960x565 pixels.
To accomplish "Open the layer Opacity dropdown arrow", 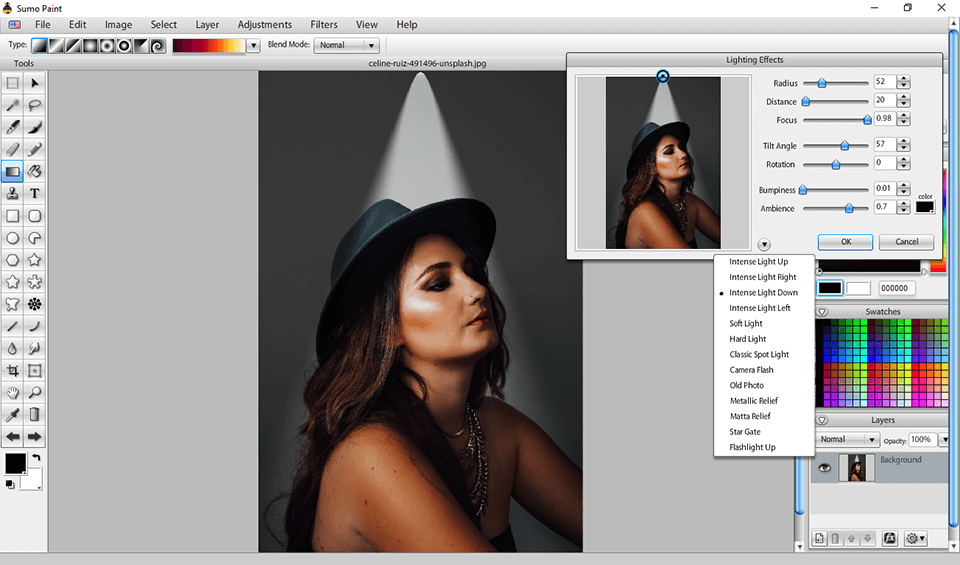I will [x=943, y=440].
